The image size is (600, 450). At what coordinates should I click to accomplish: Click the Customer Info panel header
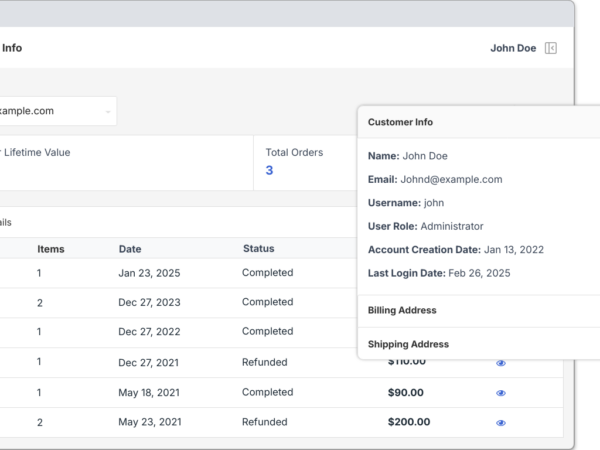pos(479,122)
